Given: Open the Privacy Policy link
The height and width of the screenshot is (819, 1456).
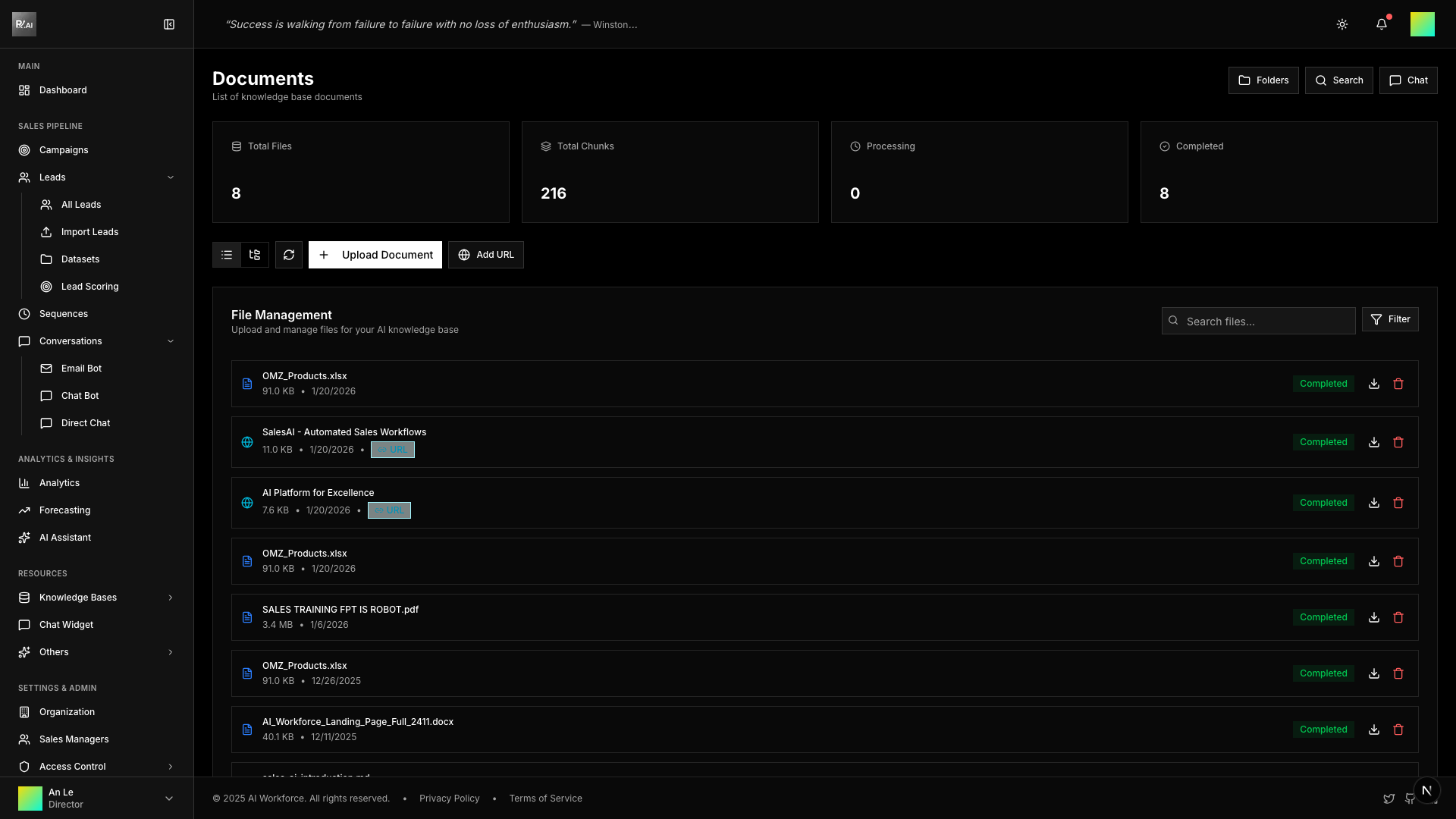Looking at the screenshot, I should [450, 799].
